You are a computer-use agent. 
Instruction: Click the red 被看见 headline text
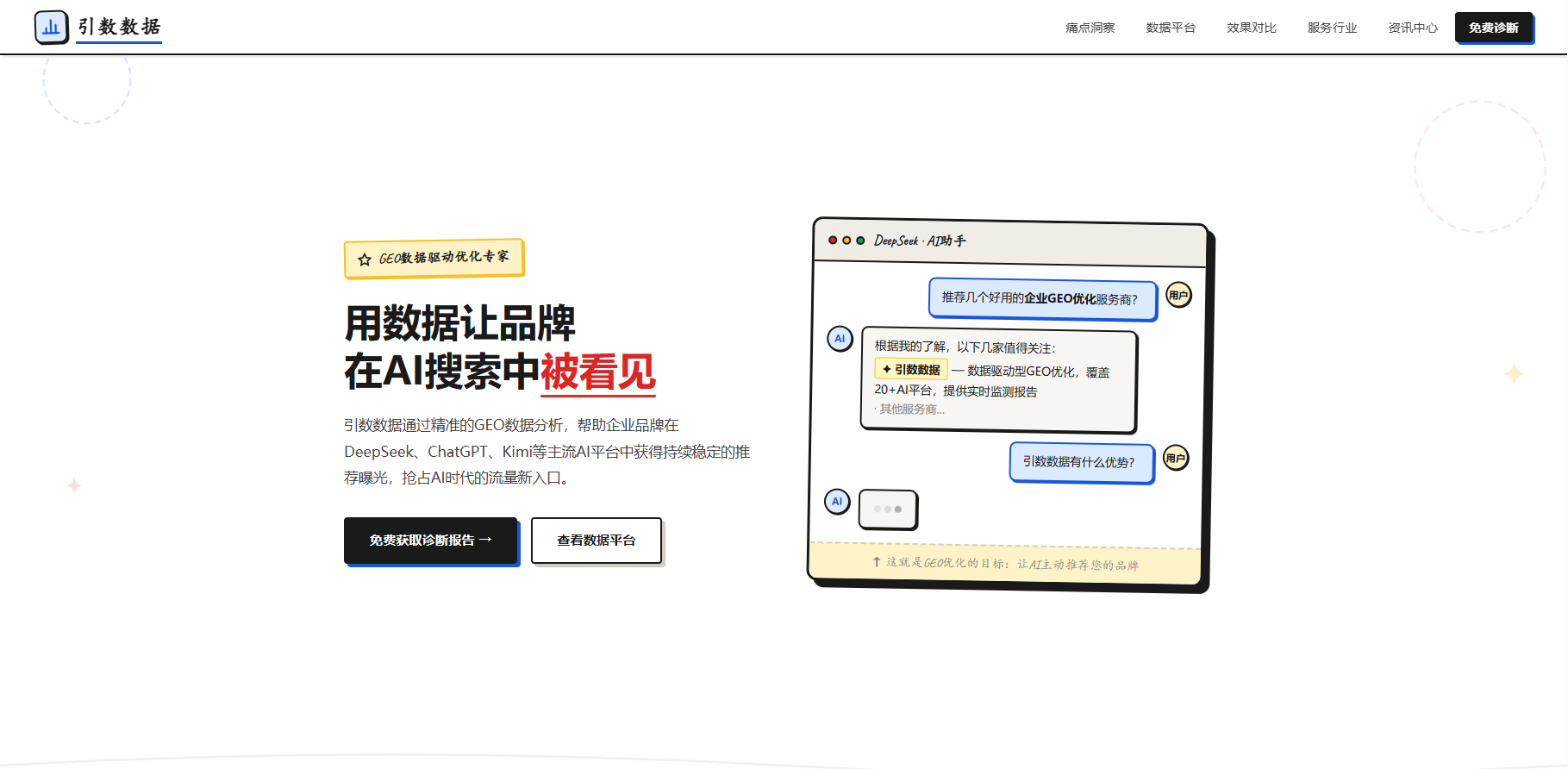(598, 372)
